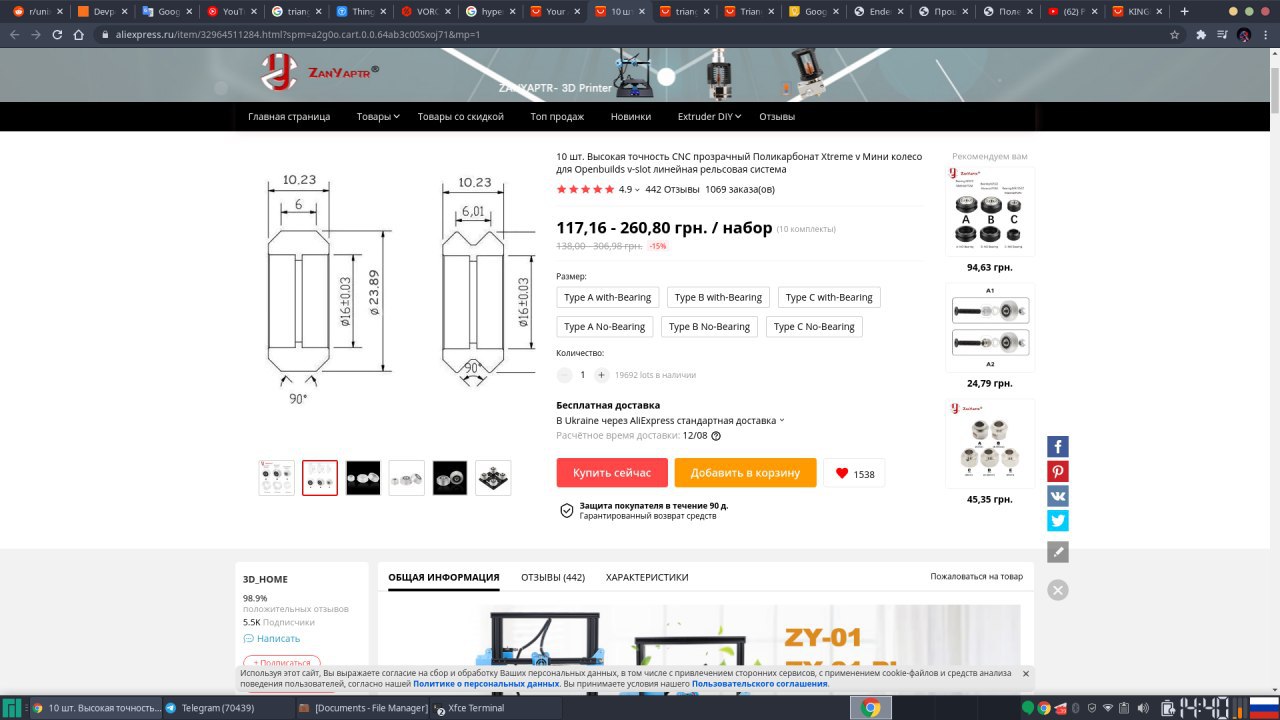Open the 442 Отзывы link
Image resolution: width=1280 pixels, height=720 pixels.
click(x=672, y=189)
